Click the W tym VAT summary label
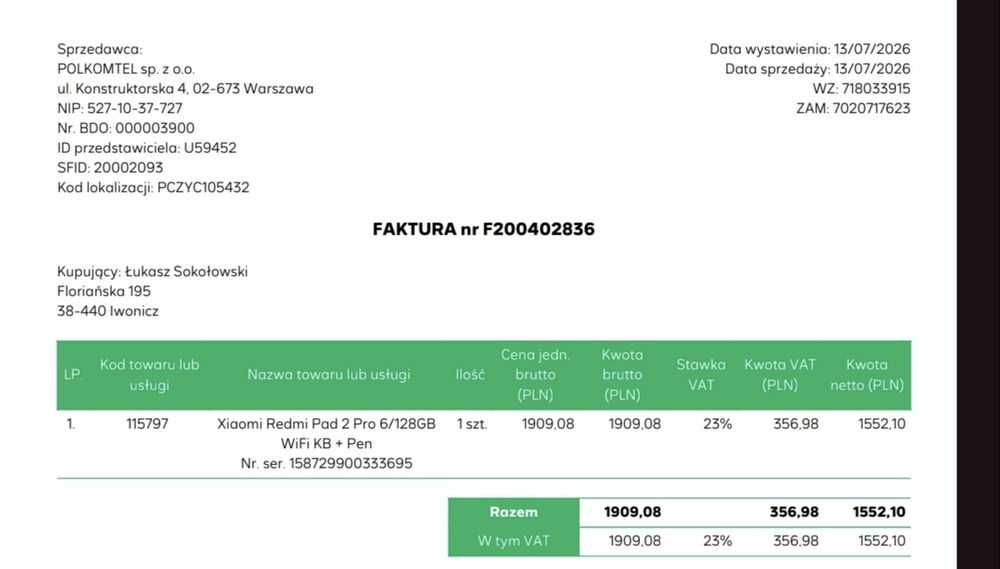Viewport: 1000px width, 569px height. coord(513,541)
